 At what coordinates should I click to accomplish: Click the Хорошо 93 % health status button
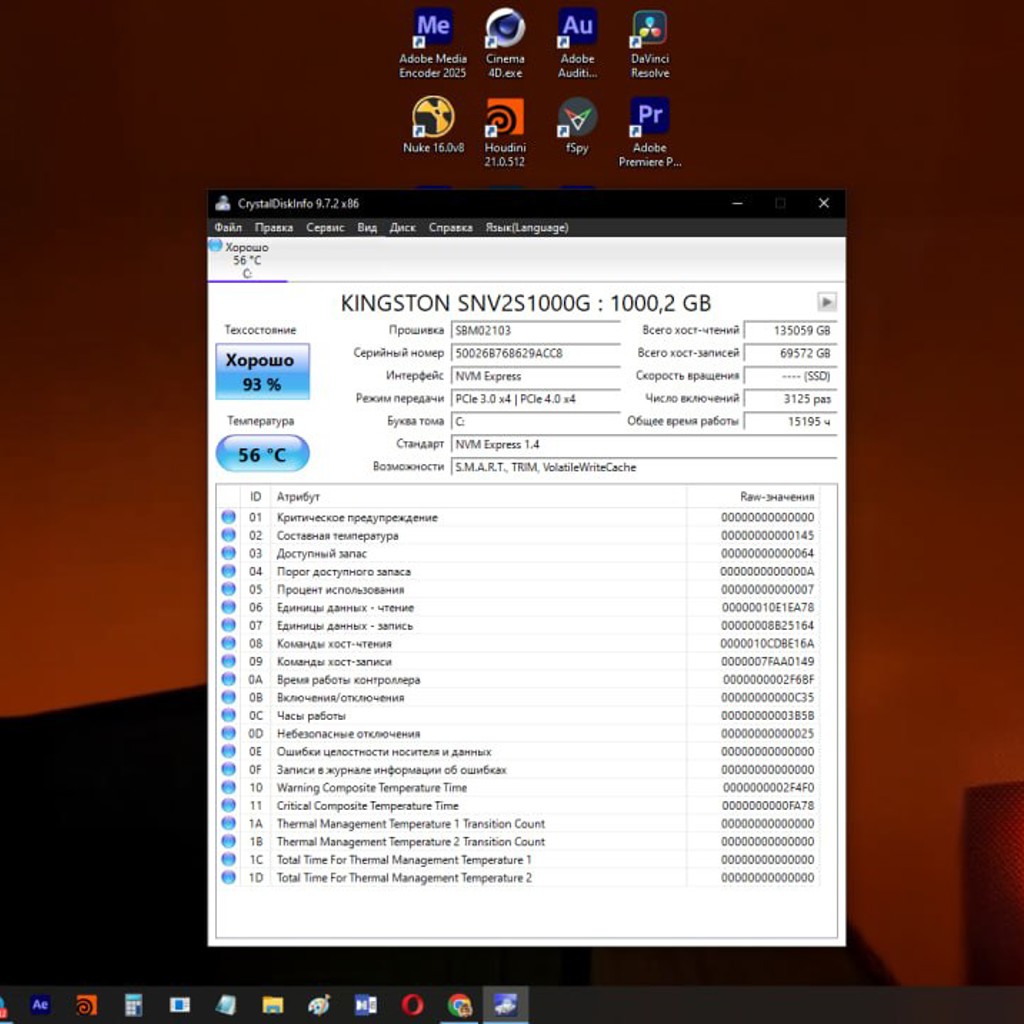(x=263, y=372)
